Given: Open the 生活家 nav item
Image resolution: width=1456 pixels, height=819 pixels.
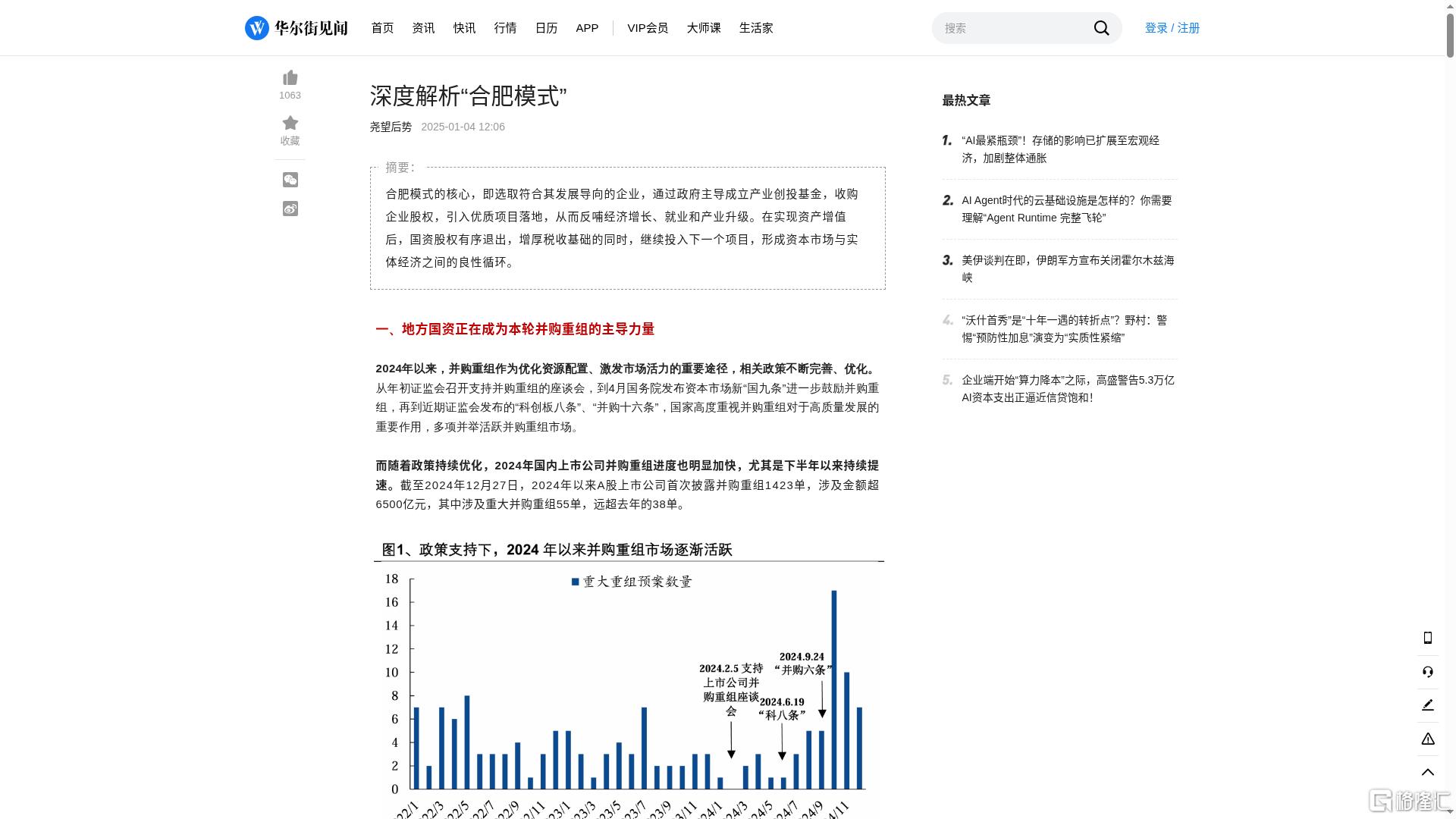Looking at the screenshot, I should [x=756, y=28].
